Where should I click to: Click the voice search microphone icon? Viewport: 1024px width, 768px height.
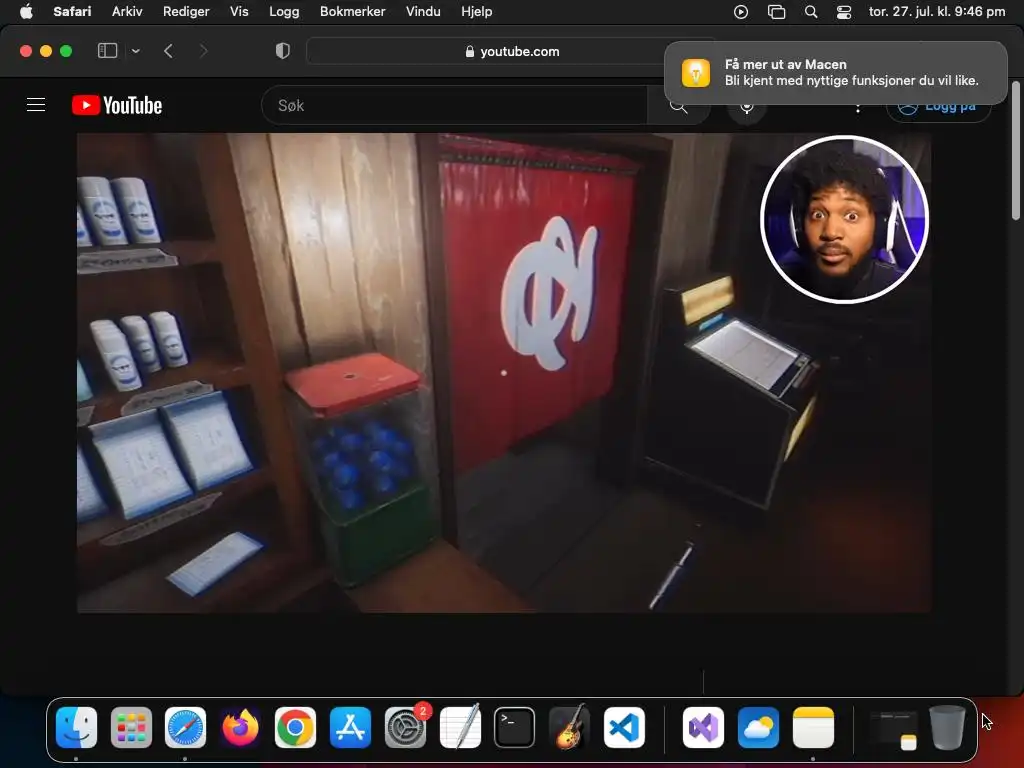(746, 107)
